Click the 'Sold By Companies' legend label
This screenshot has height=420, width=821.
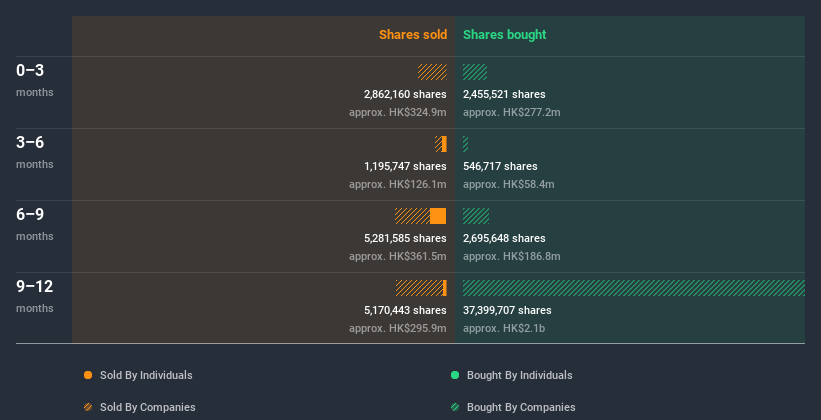[x=148, y=407]
